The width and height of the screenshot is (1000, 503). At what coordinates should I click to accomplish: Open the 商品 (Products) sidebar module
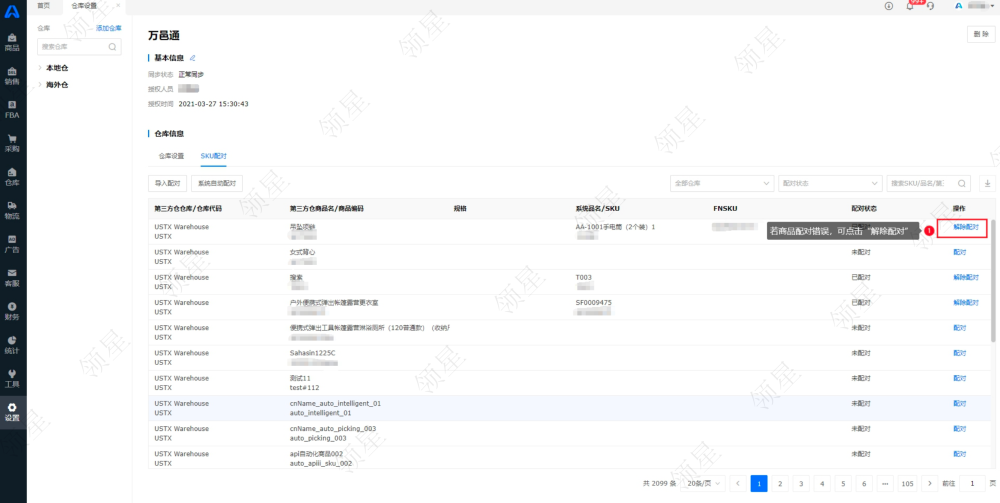click(12, 42)
